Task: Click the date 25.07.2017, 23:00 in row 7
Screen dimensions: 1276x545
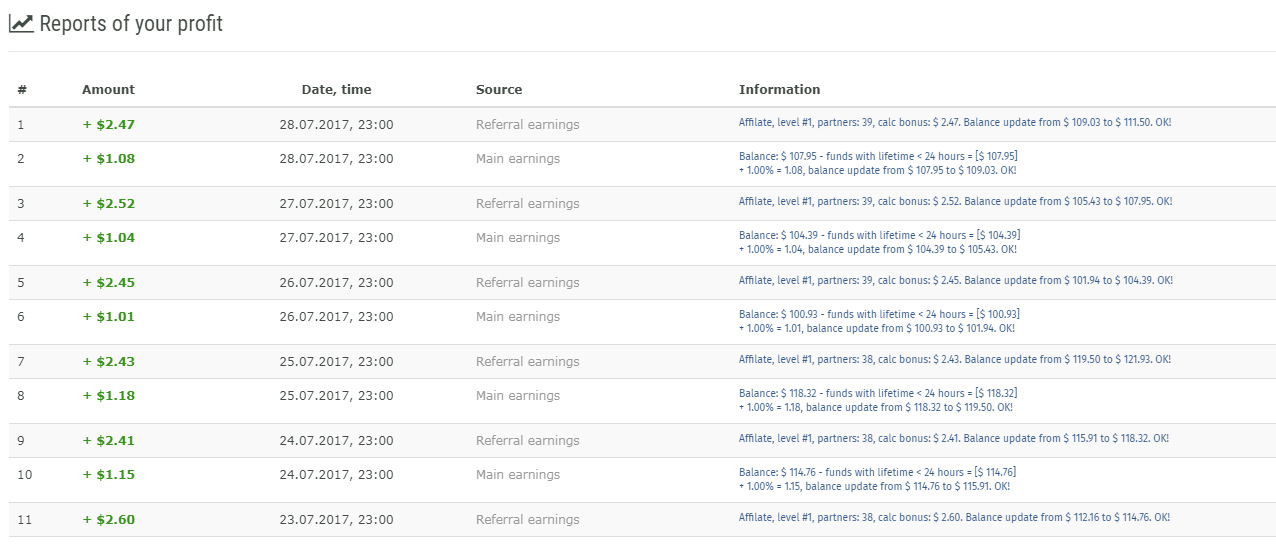Action: (336, 362)
